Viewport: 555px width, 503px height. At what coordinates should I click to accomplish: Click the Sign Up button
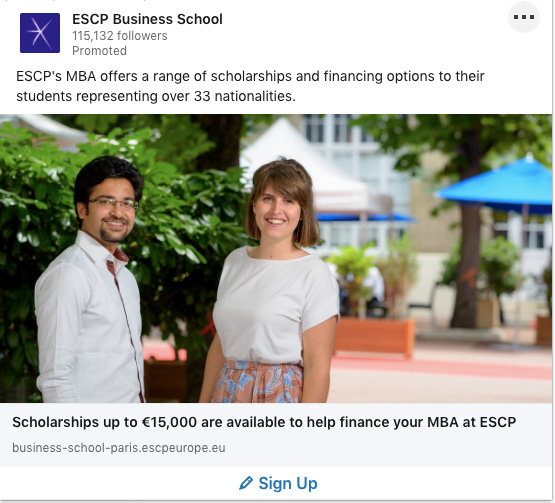278,483
